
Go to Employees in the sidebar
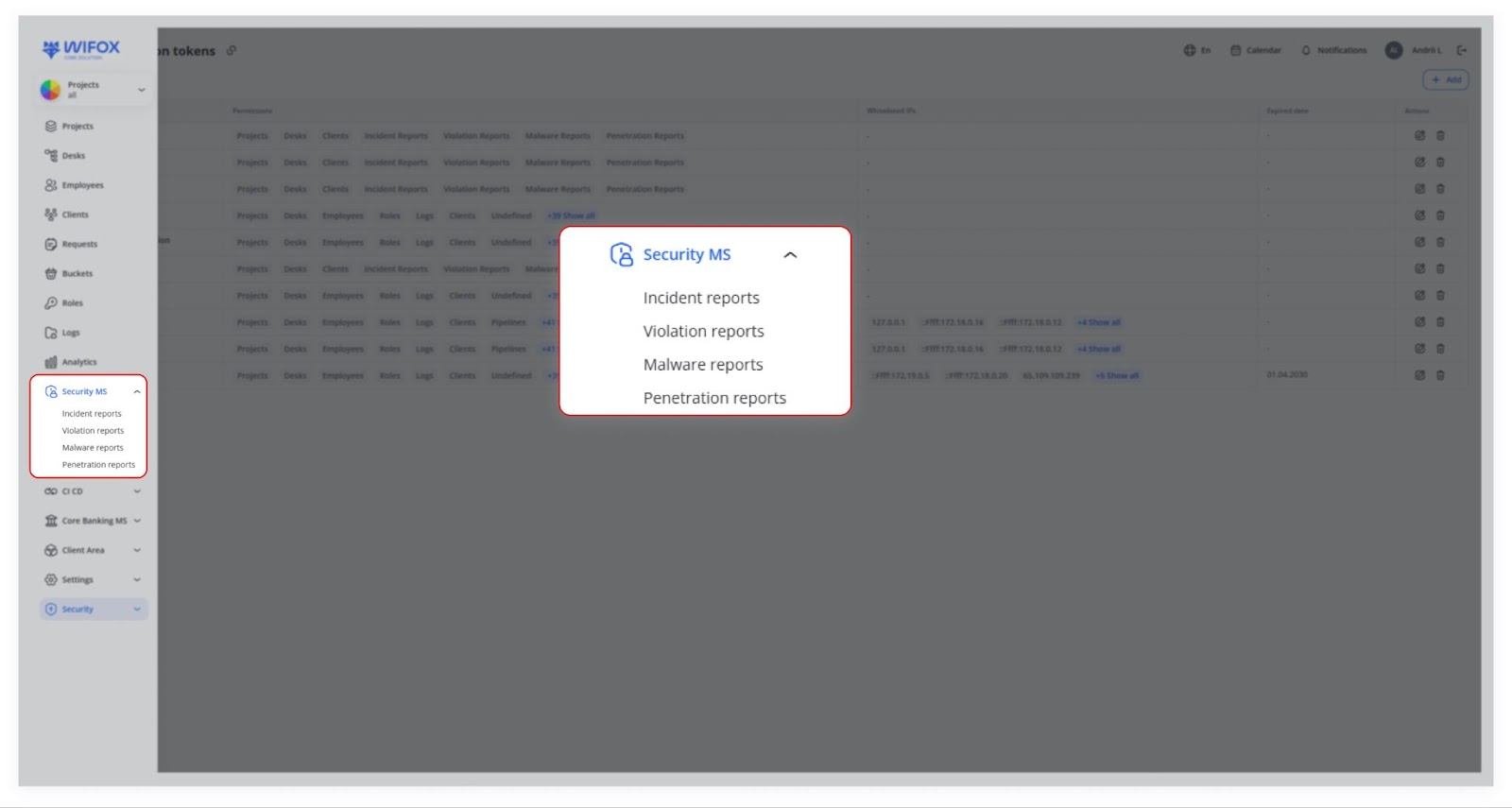[74, 185]
